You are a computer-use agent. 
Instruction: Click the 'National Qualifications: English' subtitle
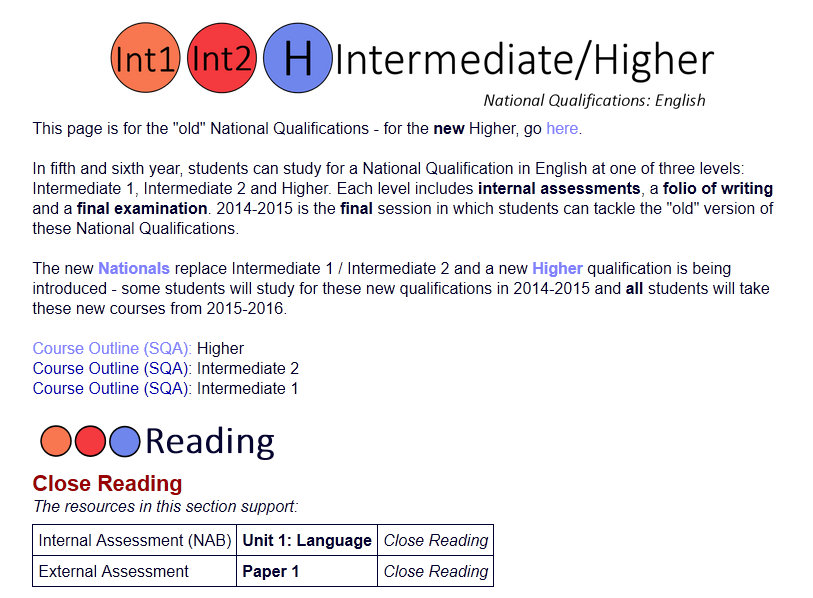pos(594,100)
